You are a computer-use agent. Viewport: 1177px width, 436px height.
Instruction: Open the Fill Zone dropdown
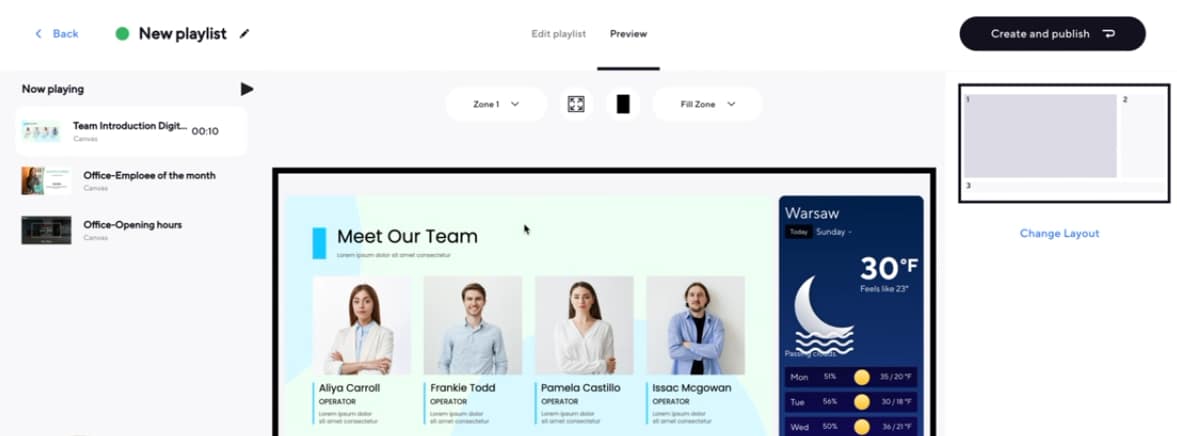(x=708, y=104)
